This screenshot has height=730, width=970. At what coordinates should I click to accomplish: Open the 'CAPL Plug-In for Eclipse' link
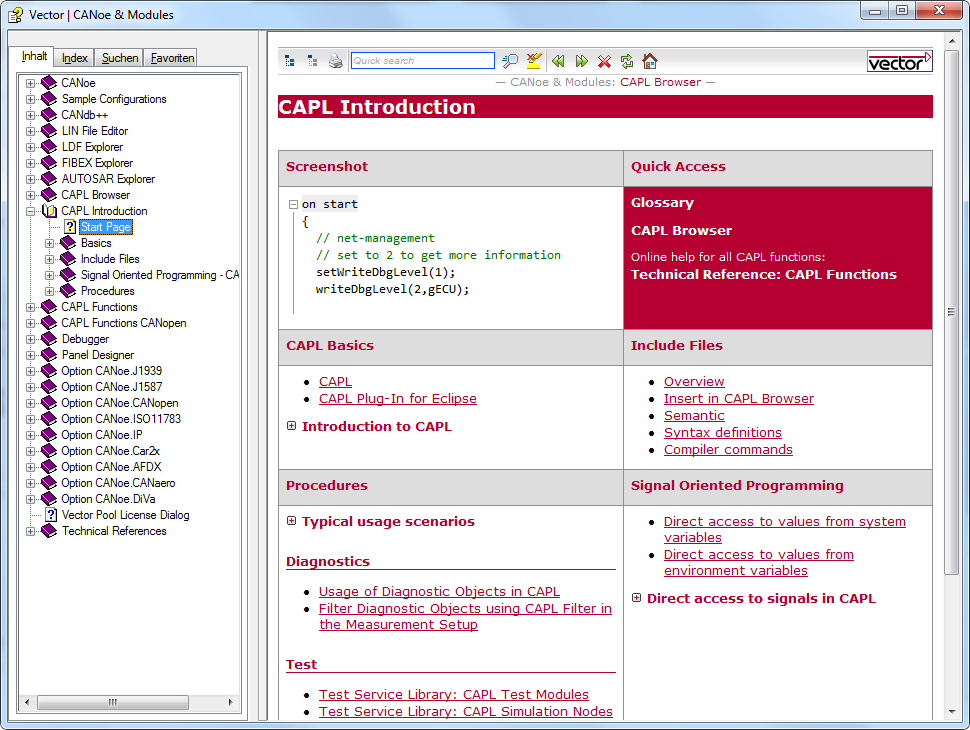click(x=397, y=399)
